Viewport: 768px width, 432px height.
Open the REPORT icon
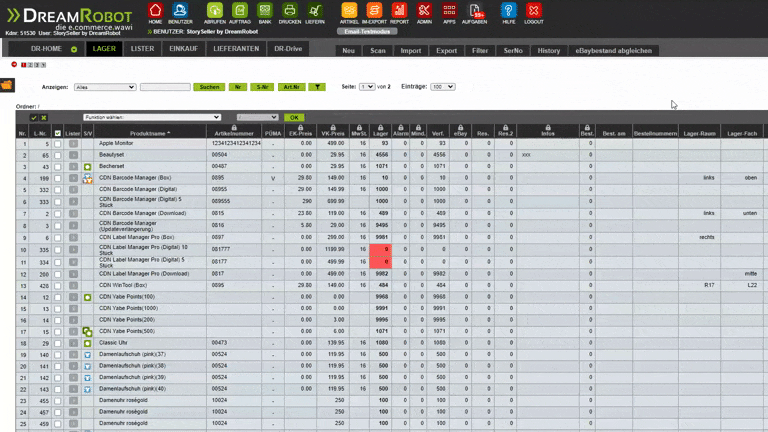(x=399, y=11)
